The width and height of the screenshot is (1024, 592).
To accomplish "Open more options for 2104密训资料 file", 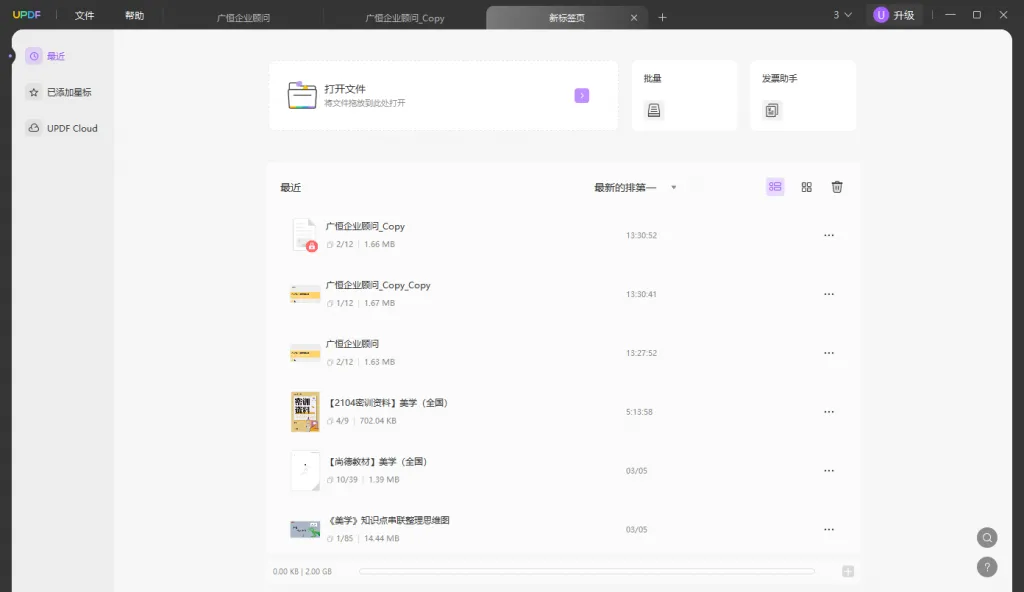I will pos(829,412).
